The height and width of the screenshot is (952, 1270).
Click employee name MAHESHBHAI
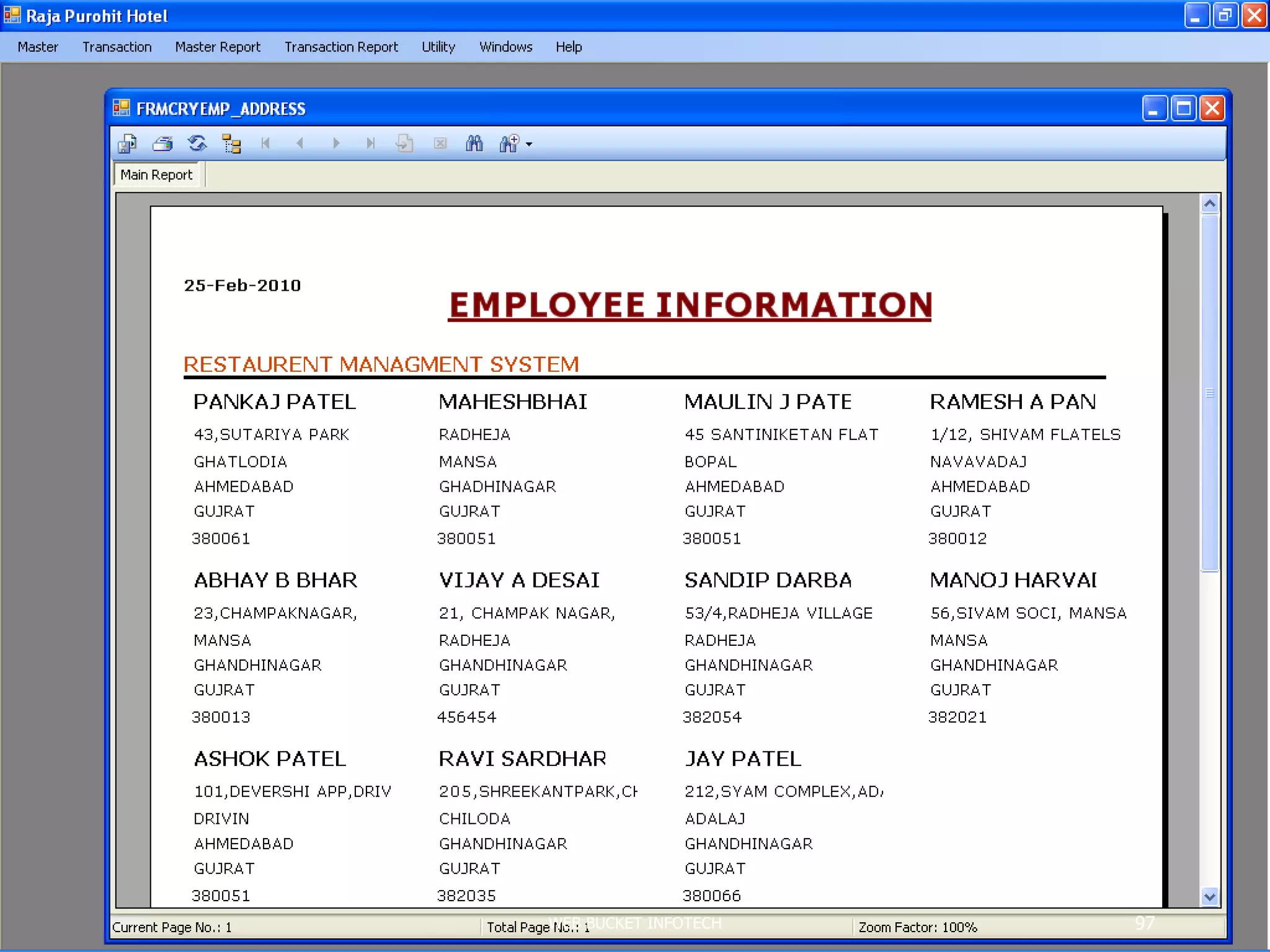513,402
